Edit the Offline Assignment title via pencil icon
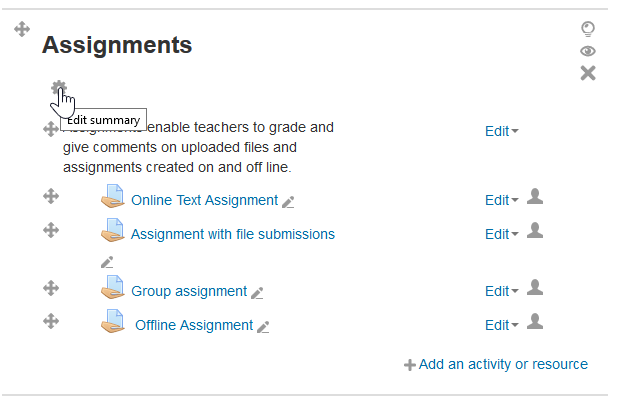This screenshot has height=400, width=620. [x=263, y=327]
